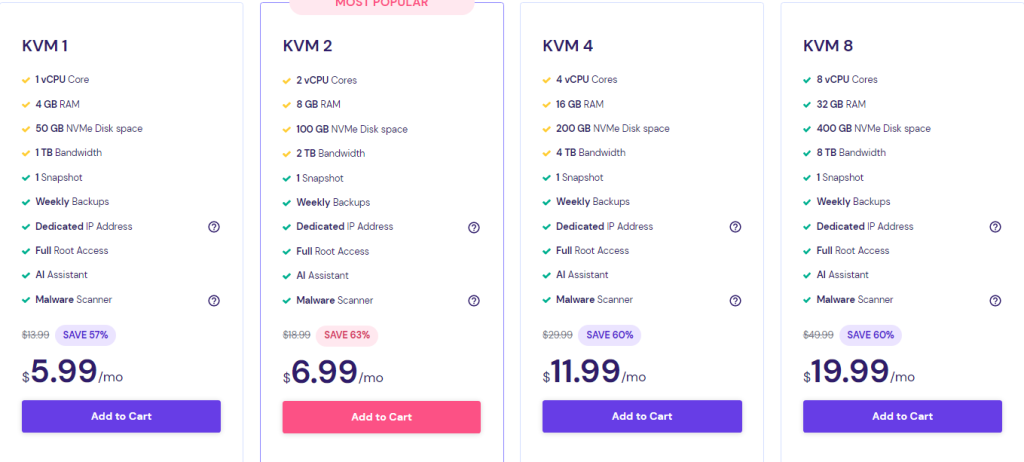Add KVM 1 plan to cart
1024x462 pixels.
pyautogui.click(x=121, y=416)
